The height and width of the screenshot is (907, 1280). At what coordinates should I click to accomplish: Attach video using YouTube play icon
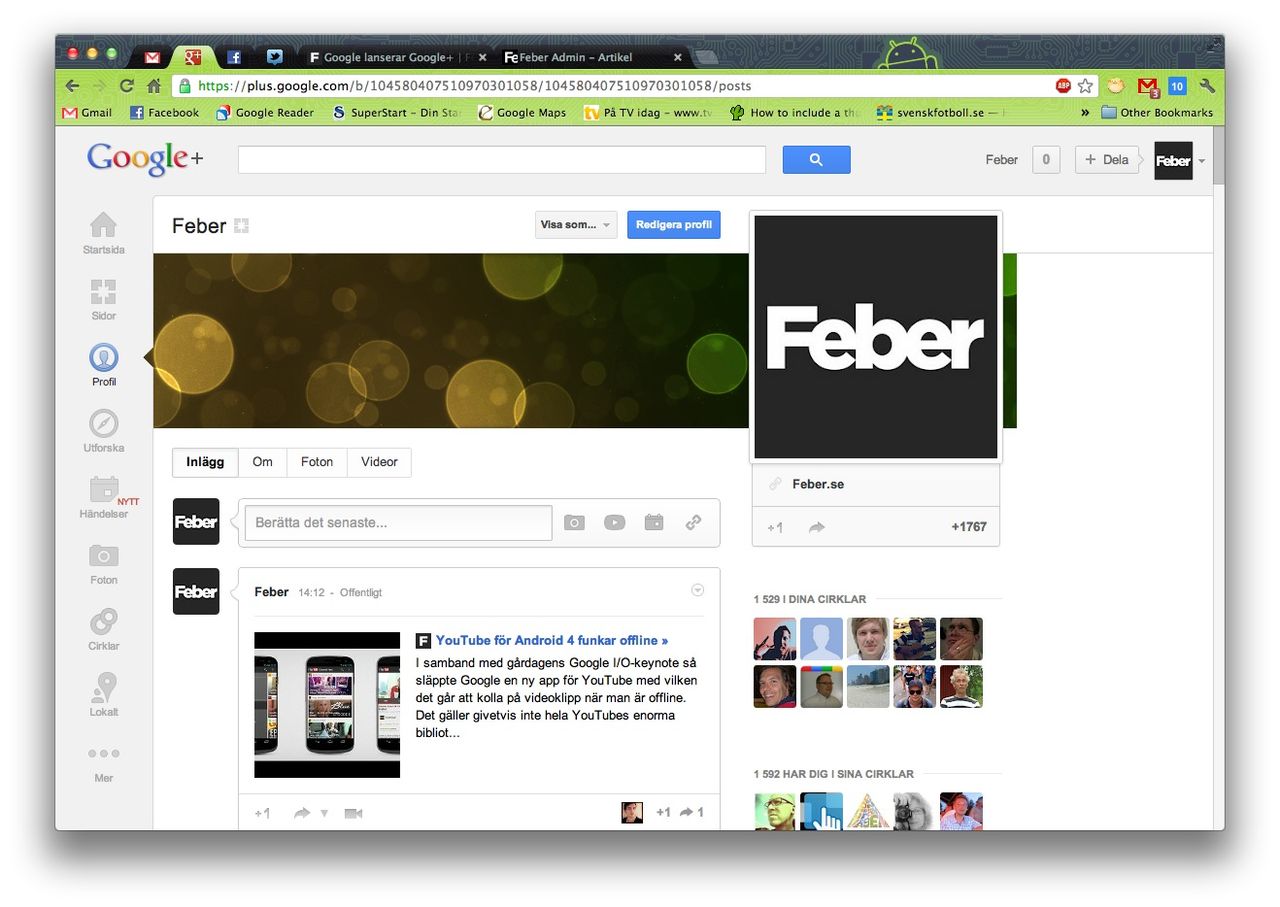[x=614, y=523]
